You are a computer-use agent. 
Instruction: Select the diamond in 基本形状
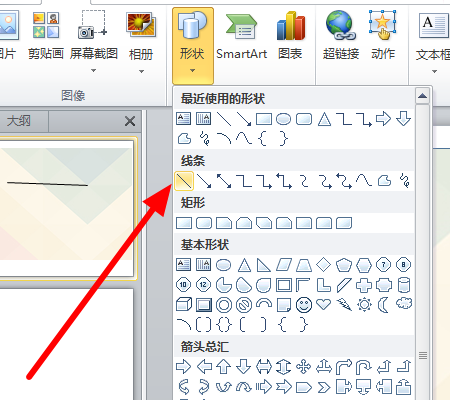[324, 265]
